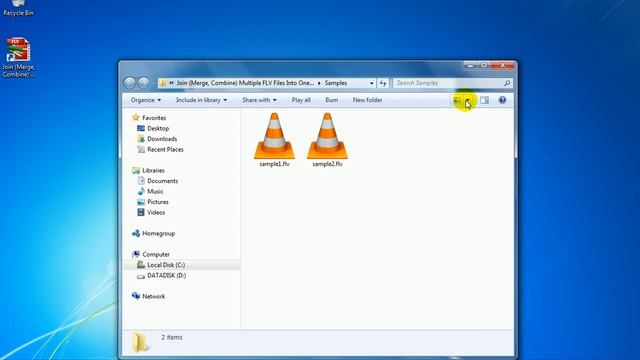
Task: Open the Recycle Bin desktop icon
Action: tap(18, 8)
